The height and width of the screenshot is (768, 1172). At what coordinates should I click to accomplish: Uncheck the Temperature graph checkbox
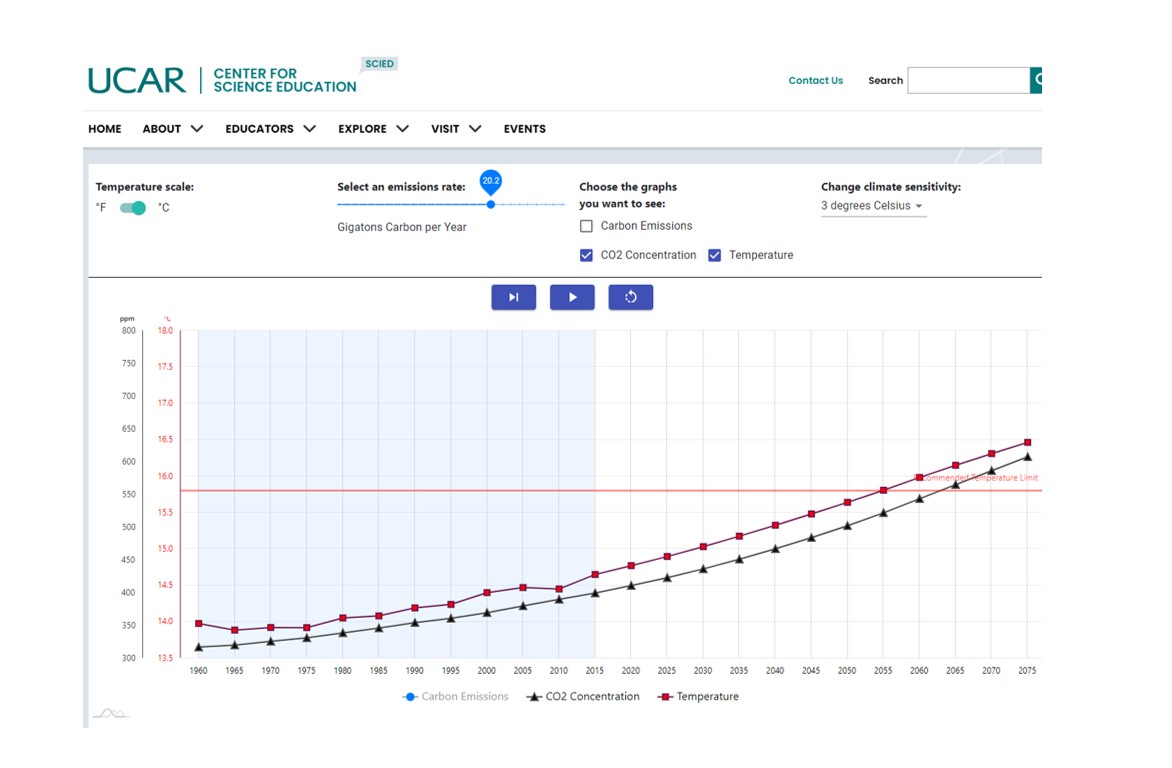tap(715, 255)
